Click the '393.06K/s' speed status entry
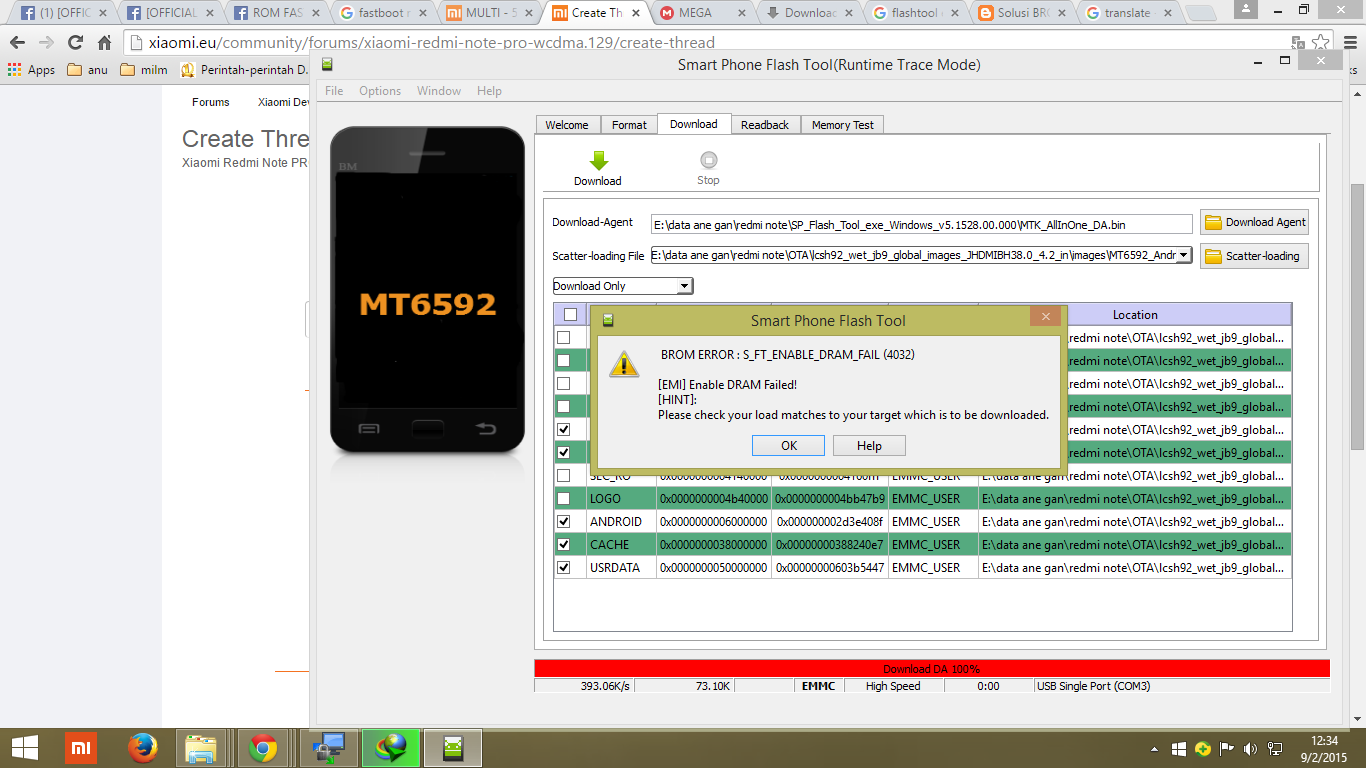The width and height of the screenshot is (1366, 768). (605, 686)
